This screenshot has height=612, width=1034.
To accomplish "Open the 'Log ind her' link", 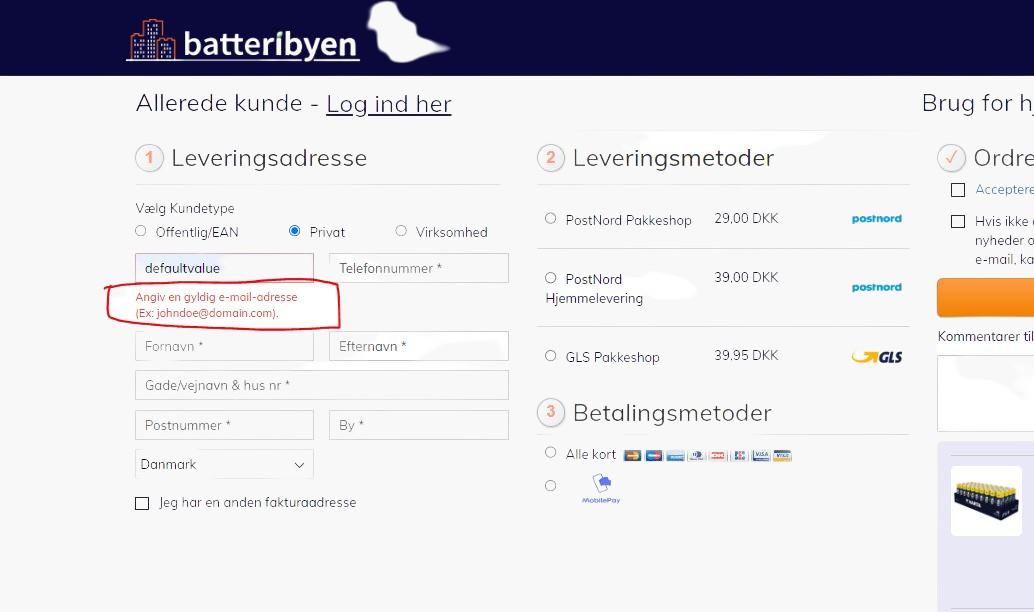I will pyautogui.click(x=388, y=104).
